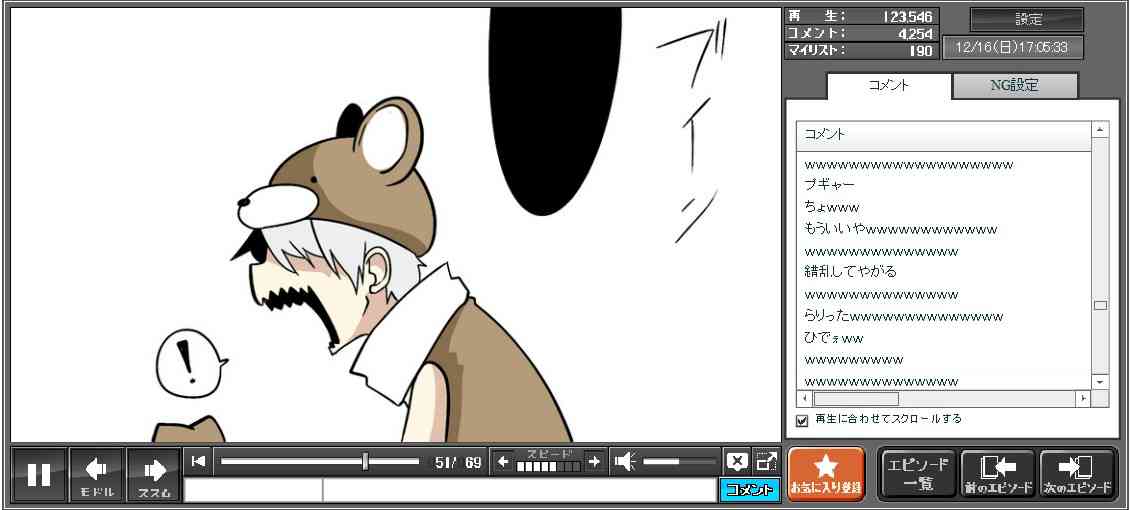Viewport: 1131px width, 510px height.
Task: Increase playback speed with right arrow
Action: click(594, 461)
